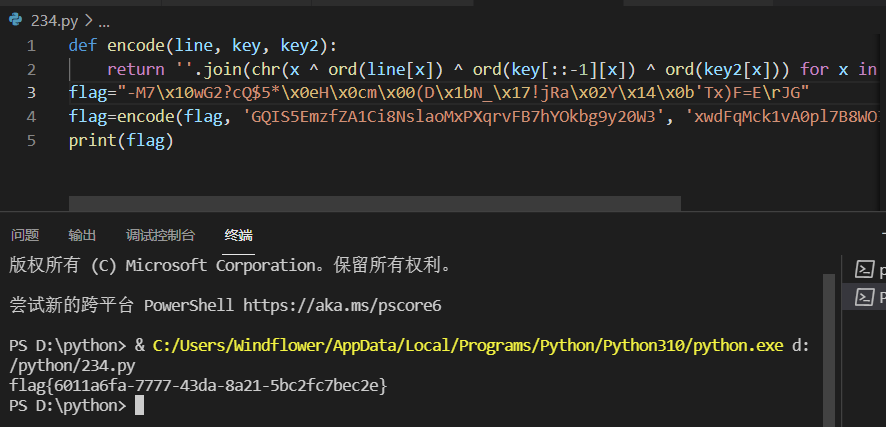
Task: Click the 版权所有 Microsoft Corporation line
Action: point(231,265)
